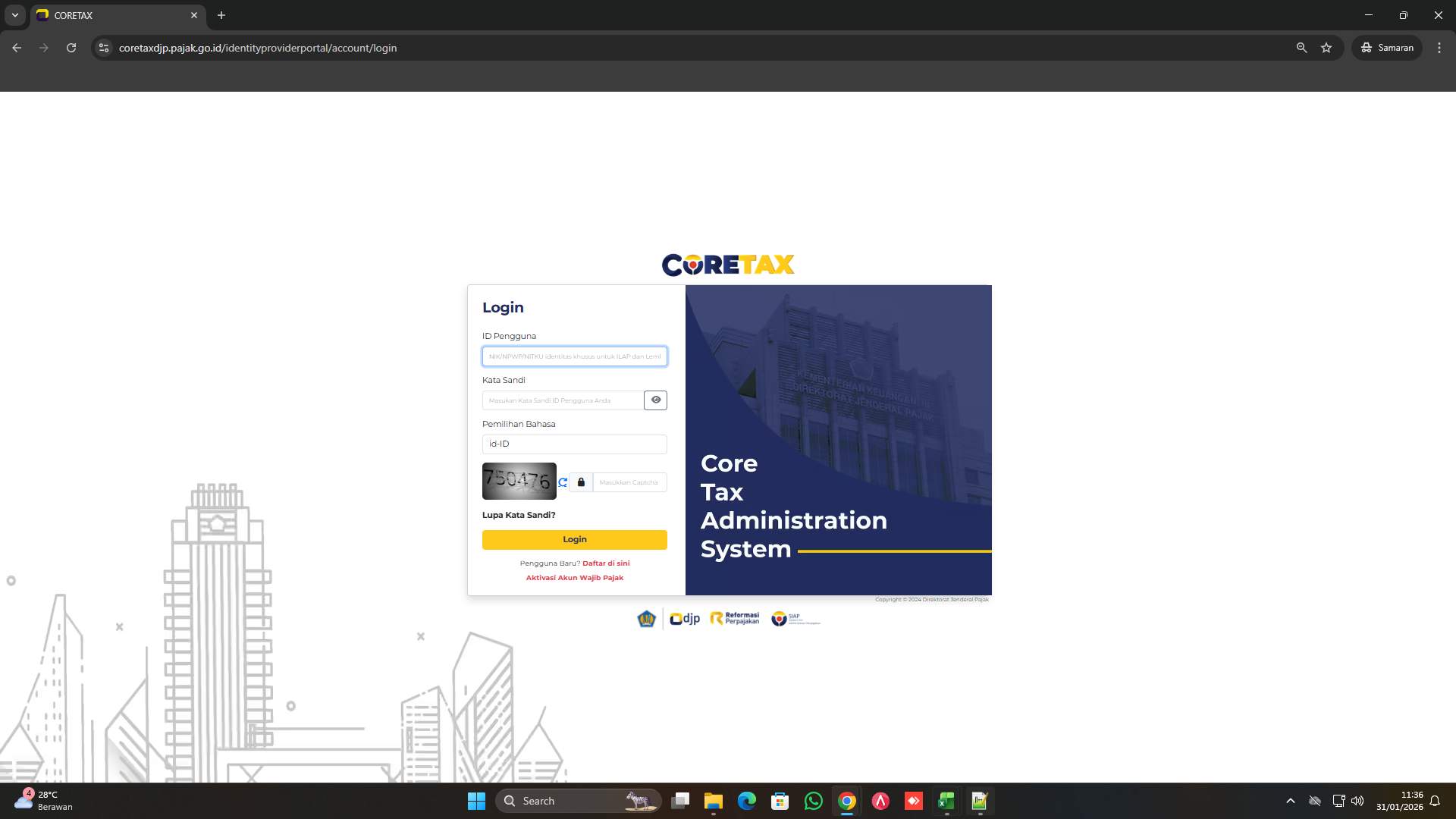
Task: Click the zoom magnifier in the address bar
Action: point(1301,48)
